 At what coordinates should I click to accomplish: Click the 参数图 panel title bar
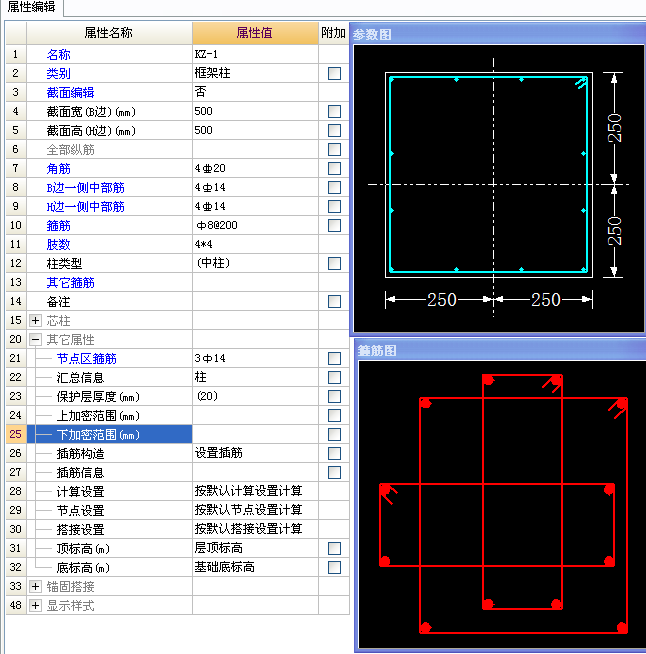[498, 34]
